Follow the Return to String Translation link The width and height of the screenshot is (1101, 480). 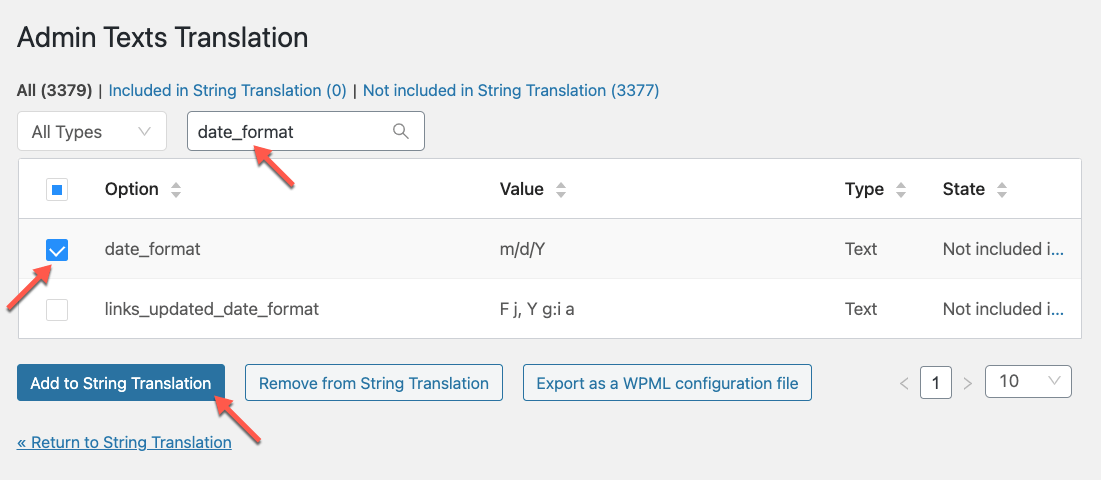(x=124, y=442)
